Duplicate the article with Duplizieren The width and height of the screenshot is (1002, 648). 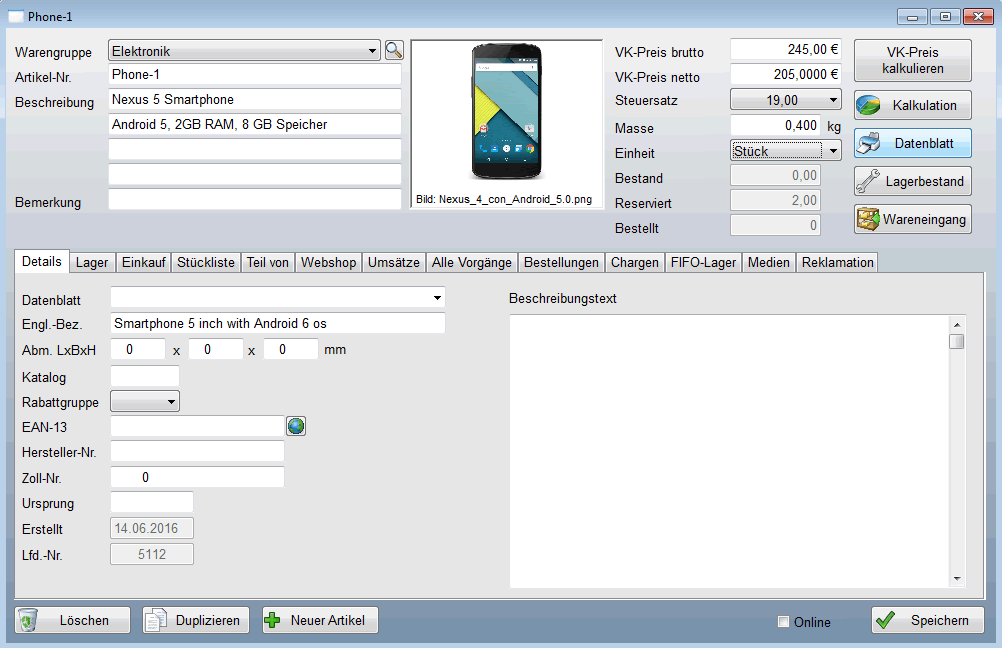coord(196,620)
